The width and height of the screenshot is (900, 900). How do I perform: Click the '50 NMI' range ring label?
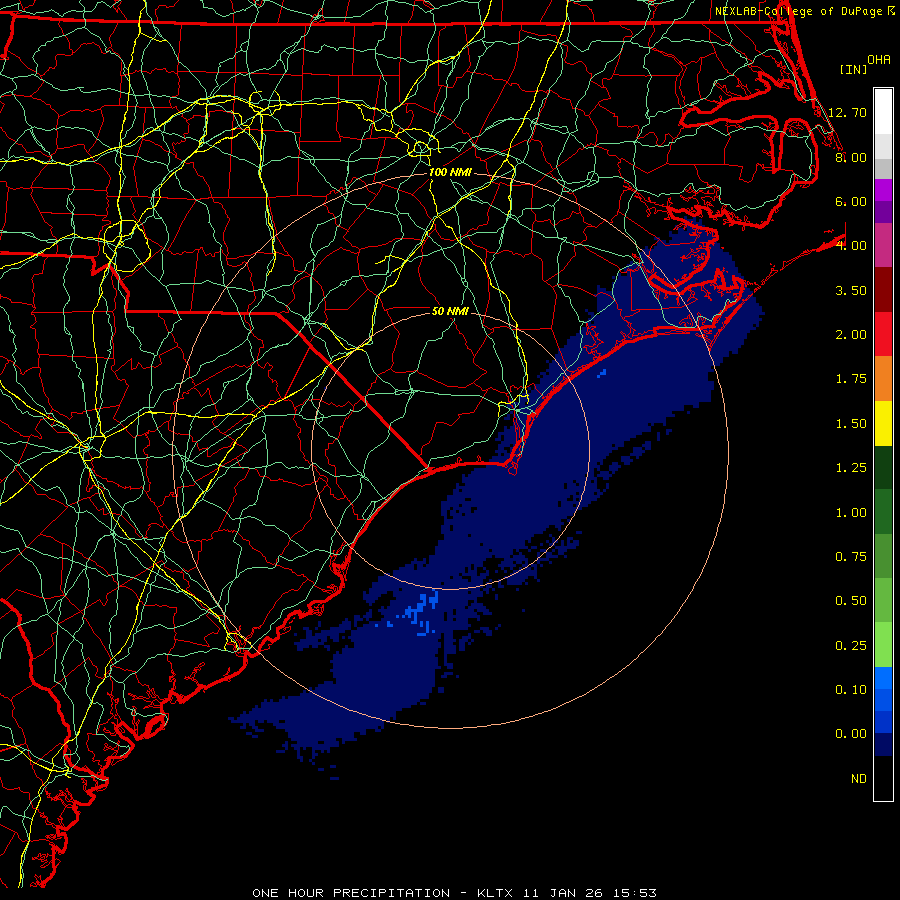(450, 311)
